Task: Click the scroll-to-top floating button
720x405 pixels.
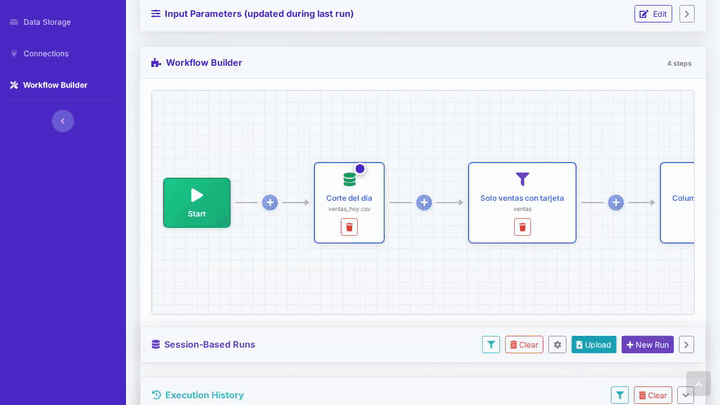Action: (x=698, y=384)
